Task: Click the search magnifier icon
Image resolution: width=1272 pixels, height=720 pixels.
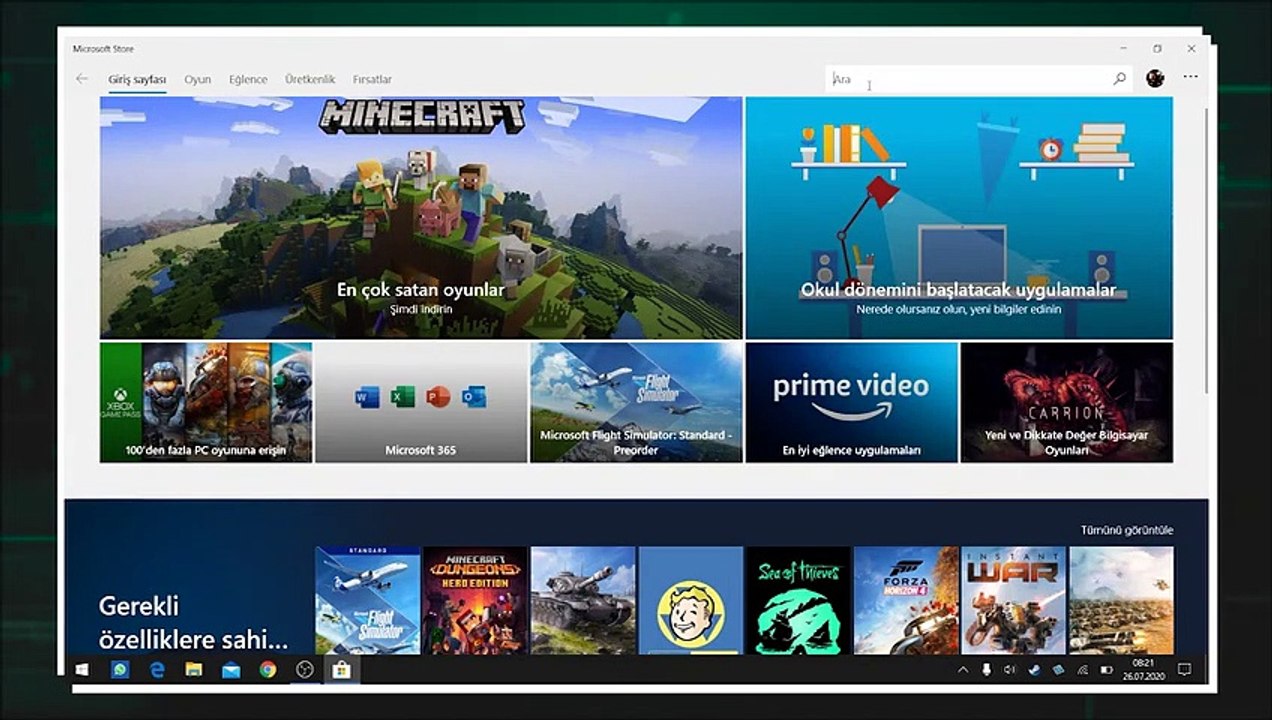Action: [x=1119, y=79]
